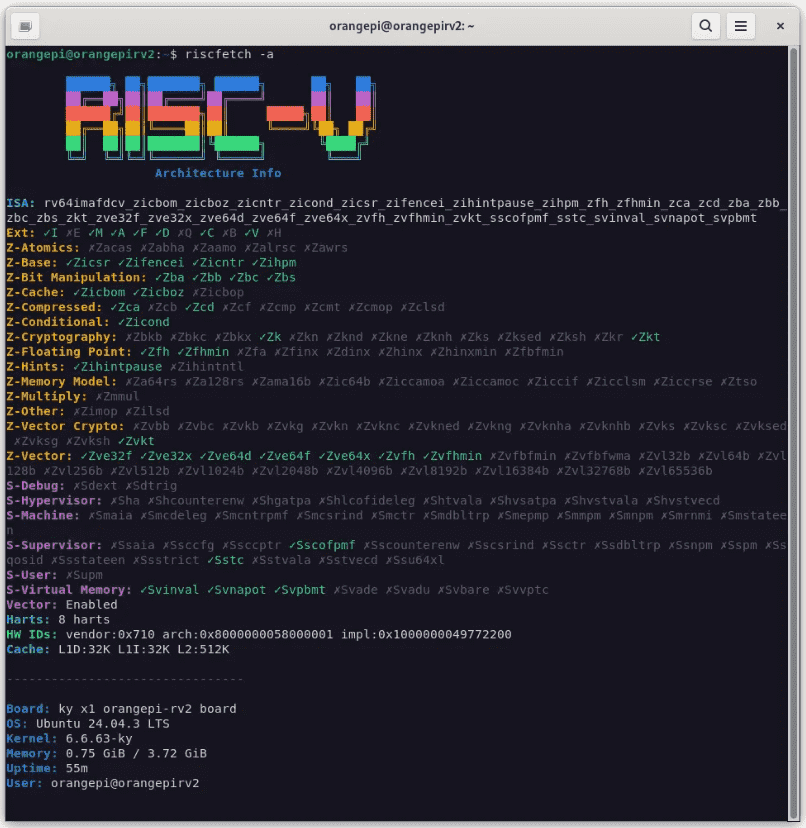The image size is (806, 828).
Task: Click the ✗Zihintntl entry
Action: [207, 366]
